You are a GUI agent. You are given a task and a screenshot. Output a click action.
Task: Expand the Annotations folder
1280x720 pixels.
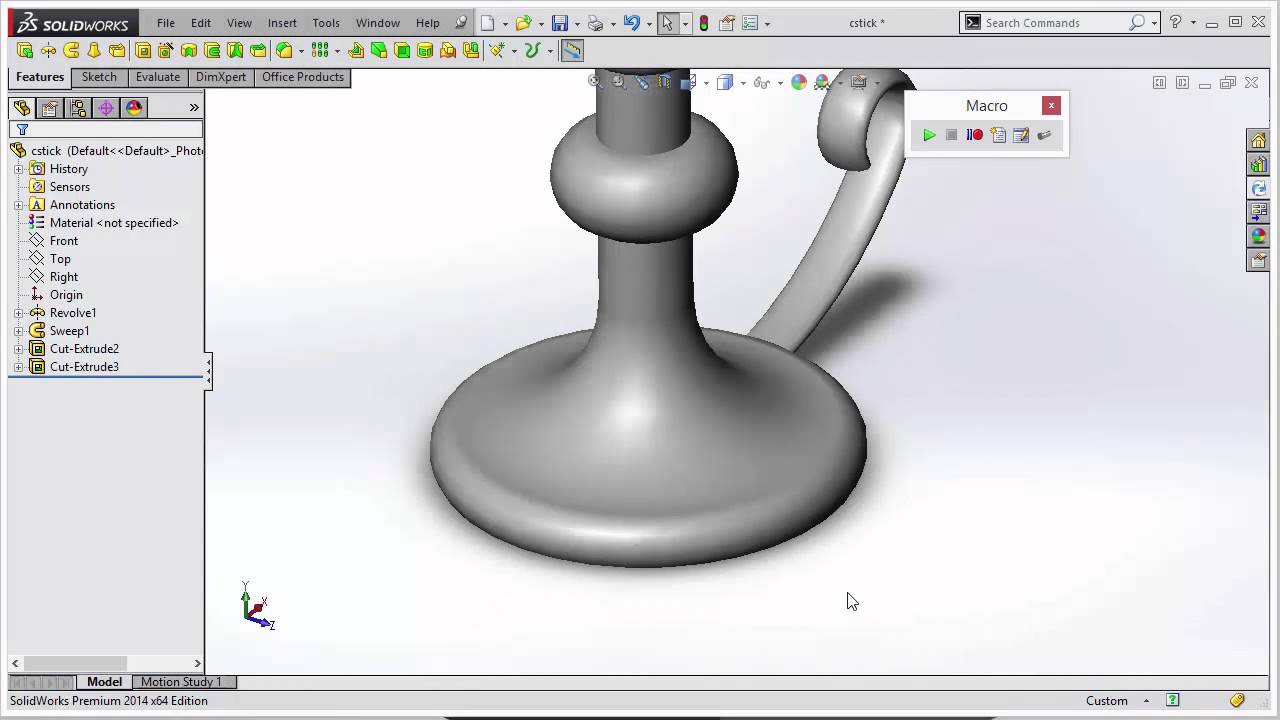tap(18, 205)
